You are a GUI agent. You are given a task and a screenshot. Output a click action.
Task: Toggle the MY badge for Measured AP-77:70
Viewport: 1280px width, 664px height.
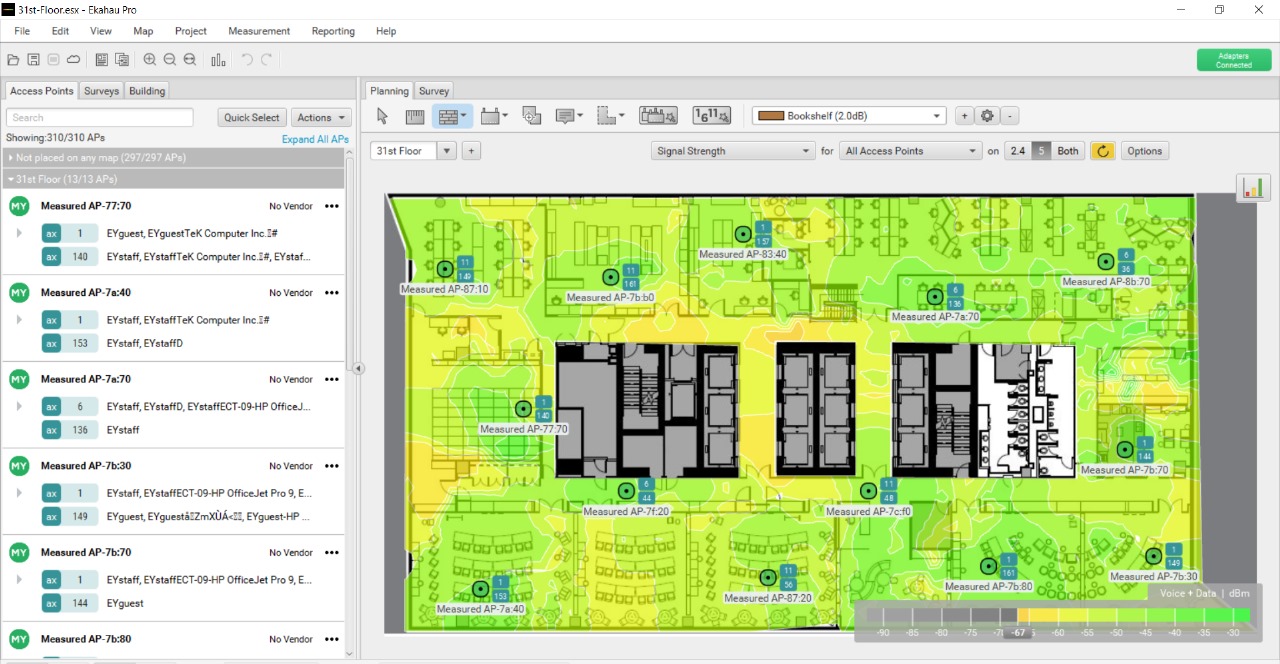pos(19,206)
